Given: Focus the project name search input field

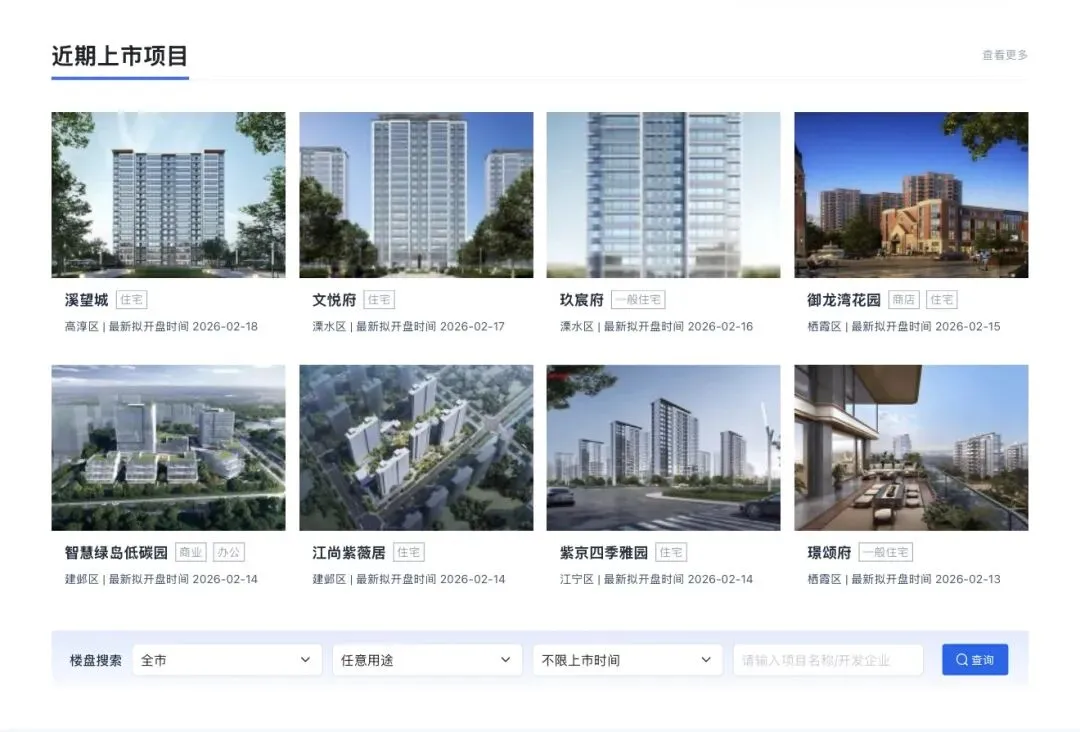Looking at the screenshot, I should point(828,660).
